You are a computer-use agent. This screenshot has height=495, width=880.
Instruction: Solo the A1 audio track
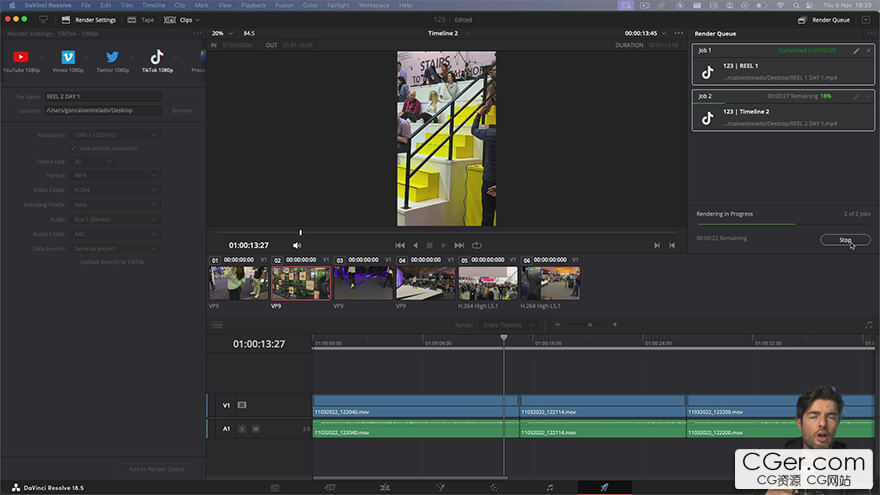(x=242, y=429)
